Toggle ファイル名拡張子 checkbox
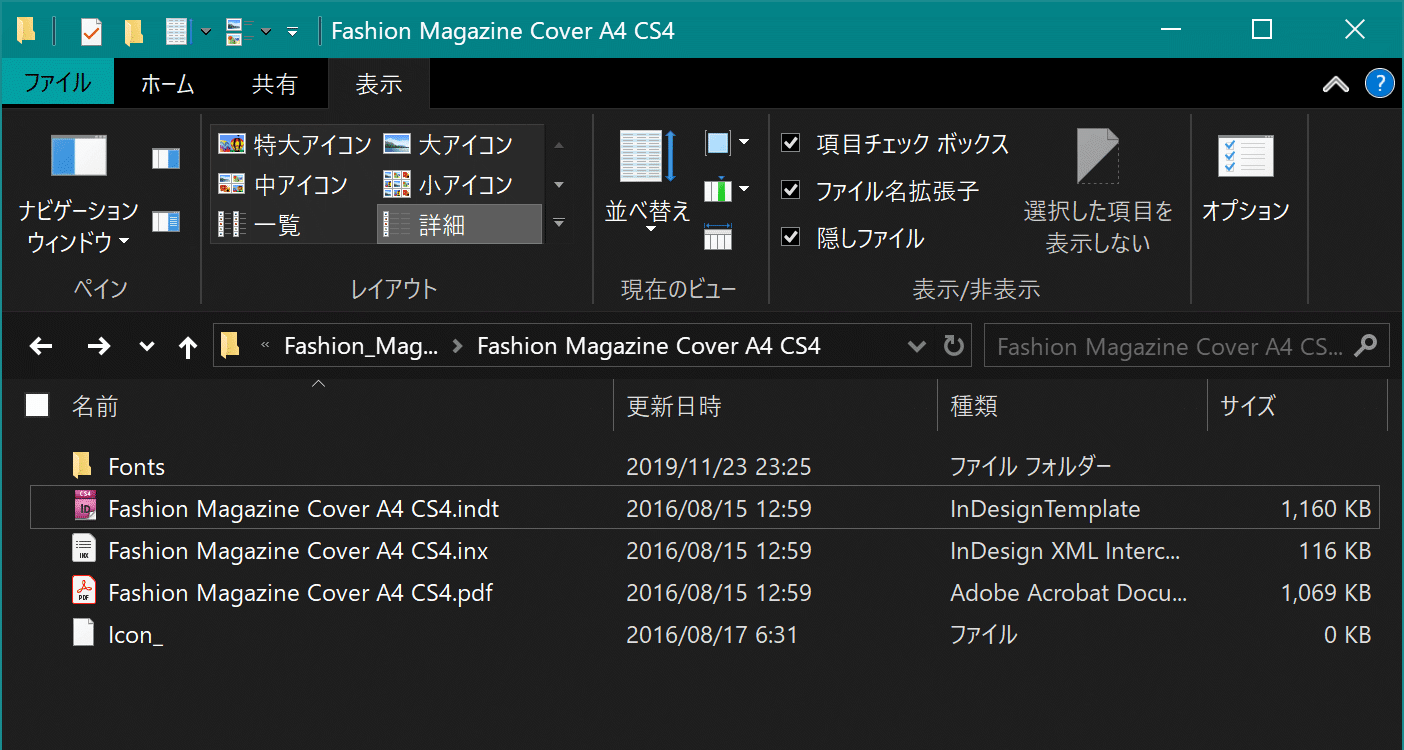 point(791,189)
